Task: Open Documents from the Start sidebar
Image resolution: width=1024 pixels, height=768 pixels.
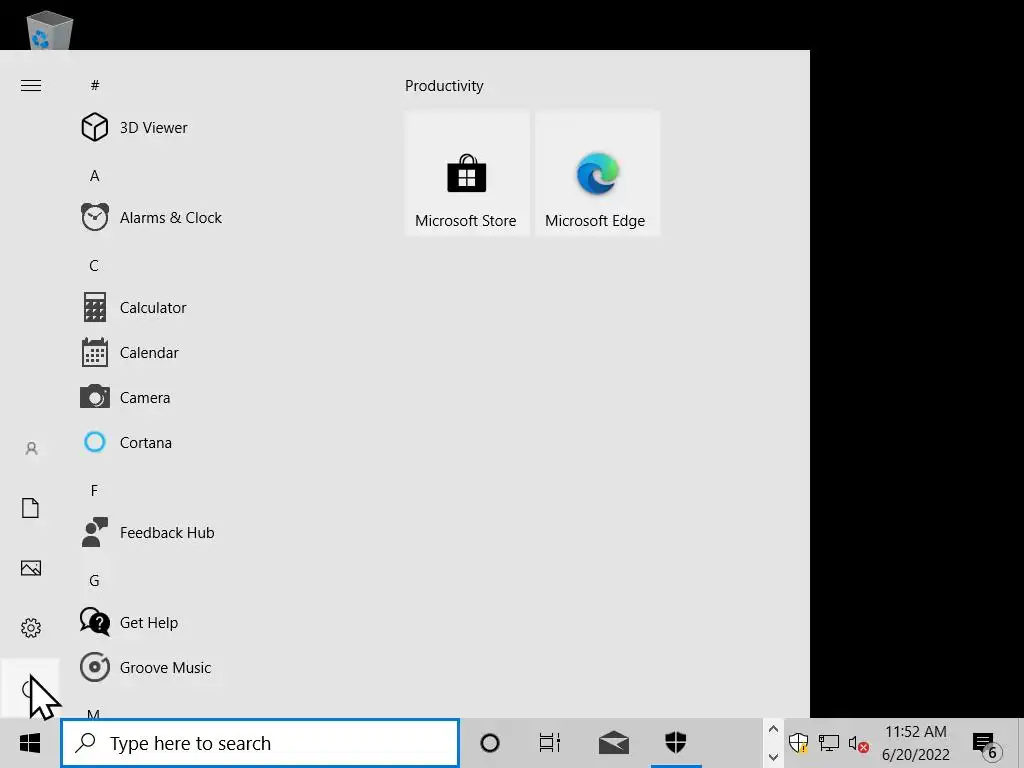Action: [x=31, y=508]
